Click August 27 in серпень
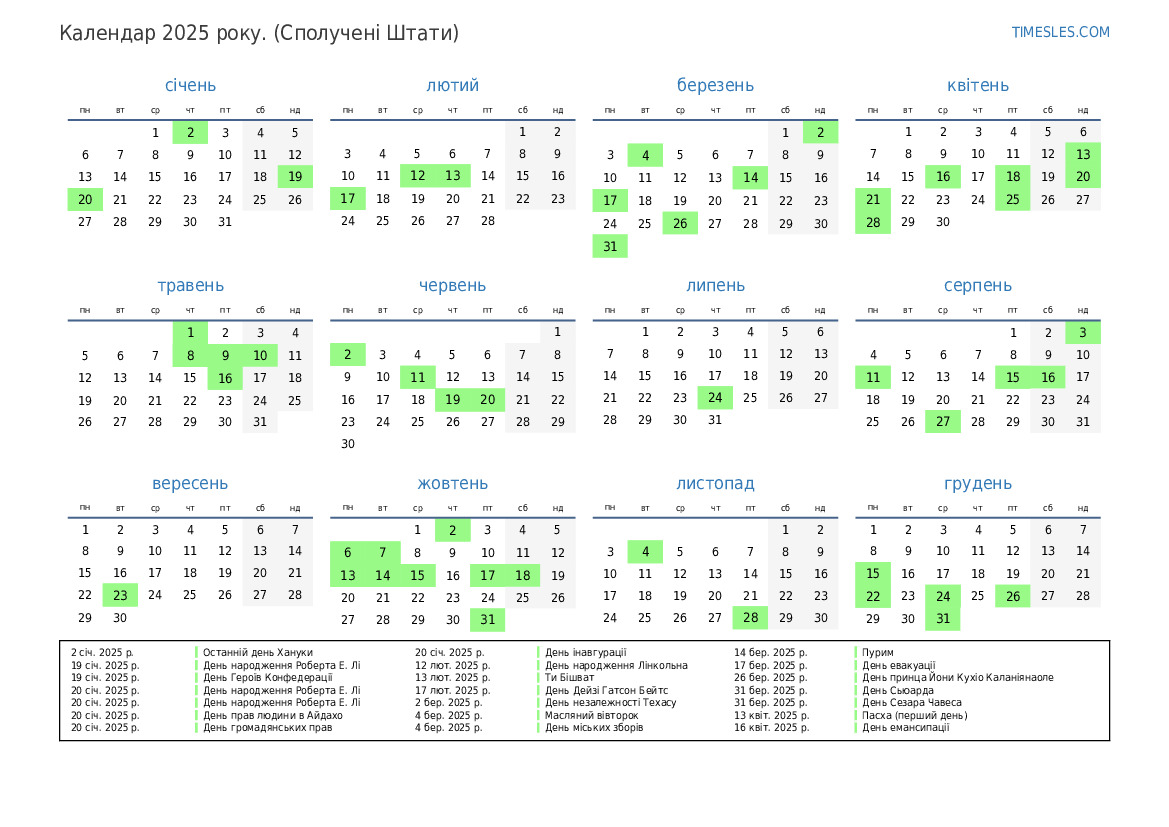 coord(943,422)
